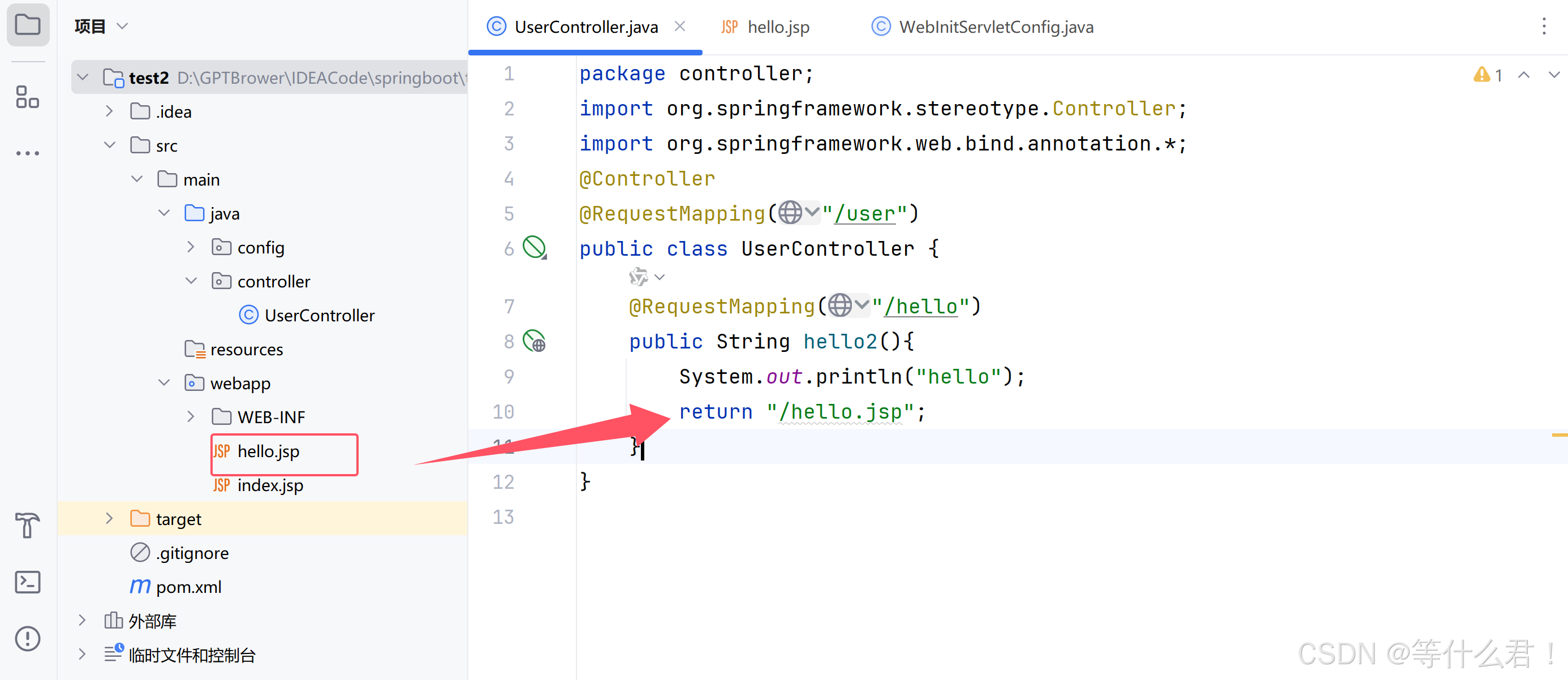The image size is (1568, 680).
Task: Select pom.xml in the project tree
Action: (188, 586)
